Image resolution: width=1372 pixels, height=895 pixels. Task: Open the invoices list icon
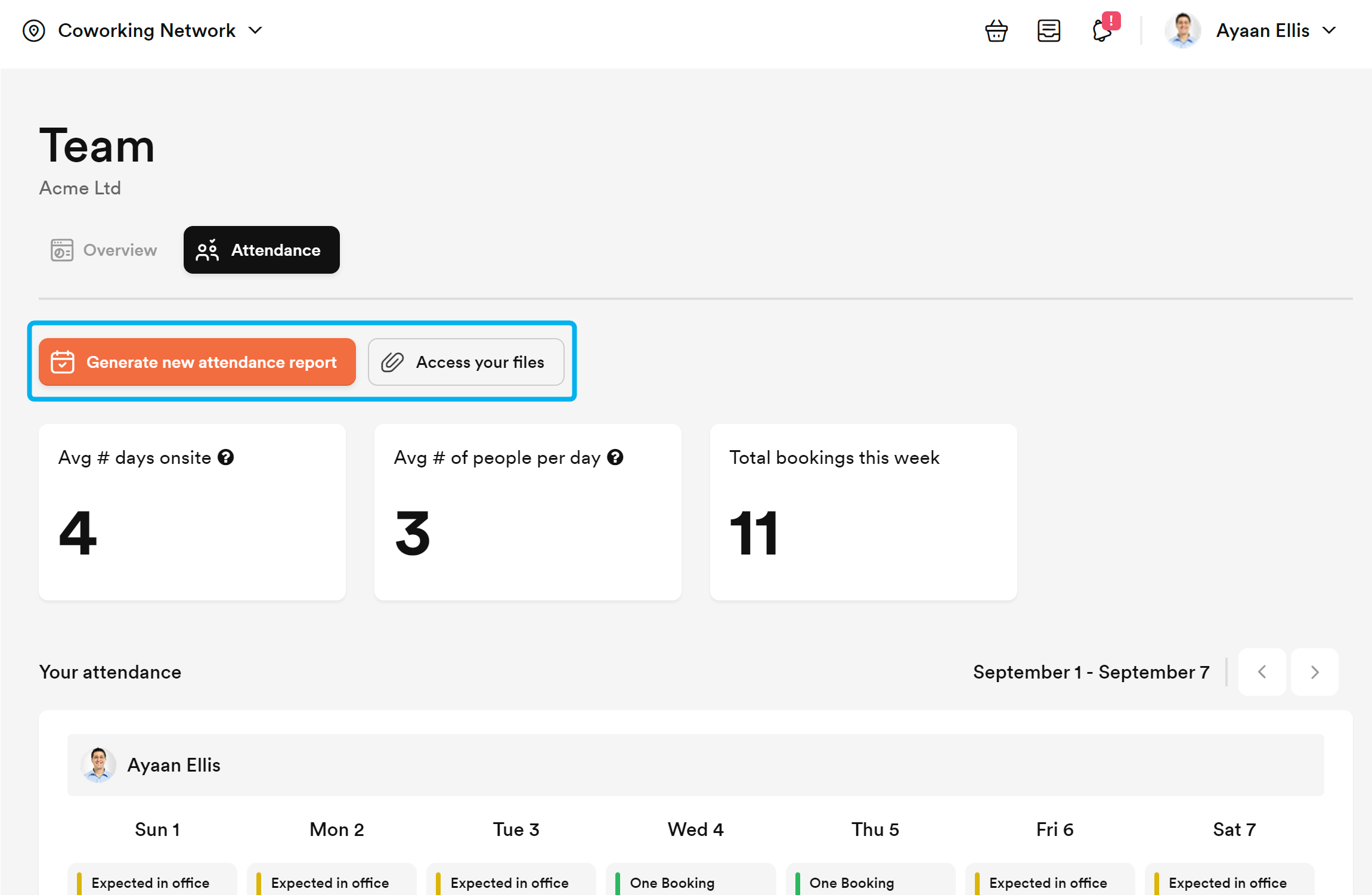click(x=1049, y=30)
